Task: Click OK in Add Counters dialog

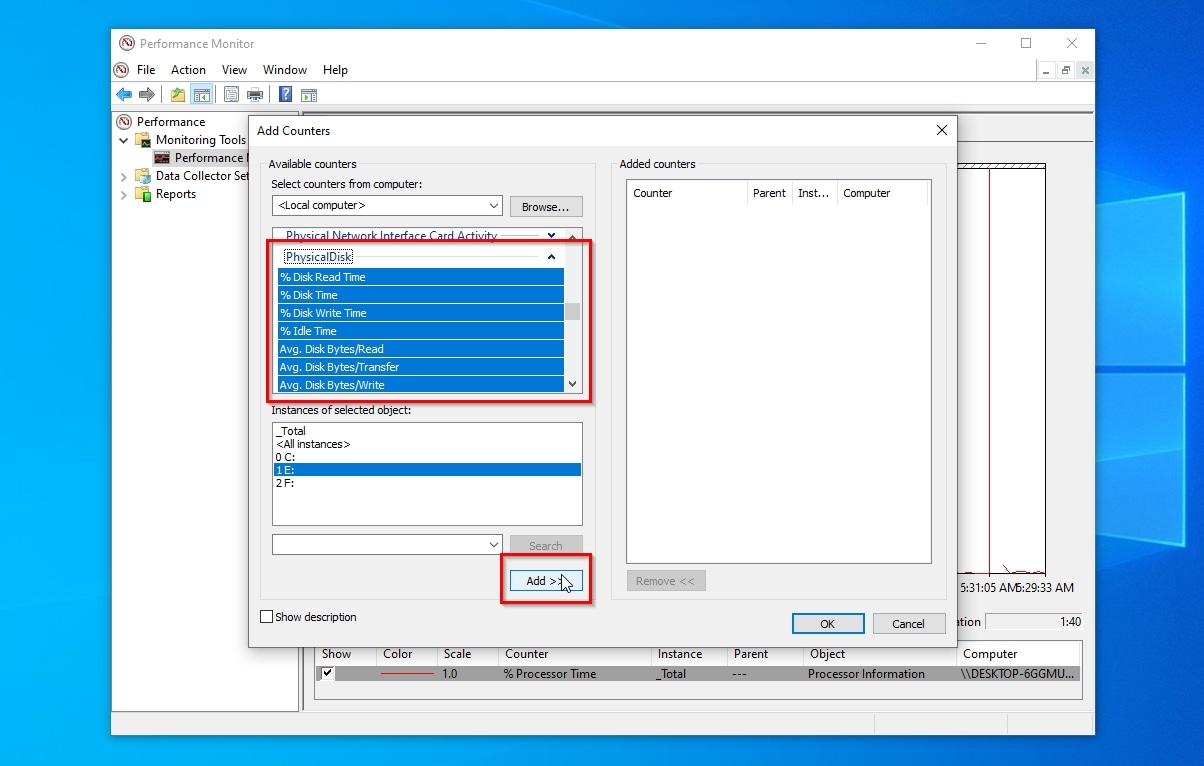Action: pos(828,623)
